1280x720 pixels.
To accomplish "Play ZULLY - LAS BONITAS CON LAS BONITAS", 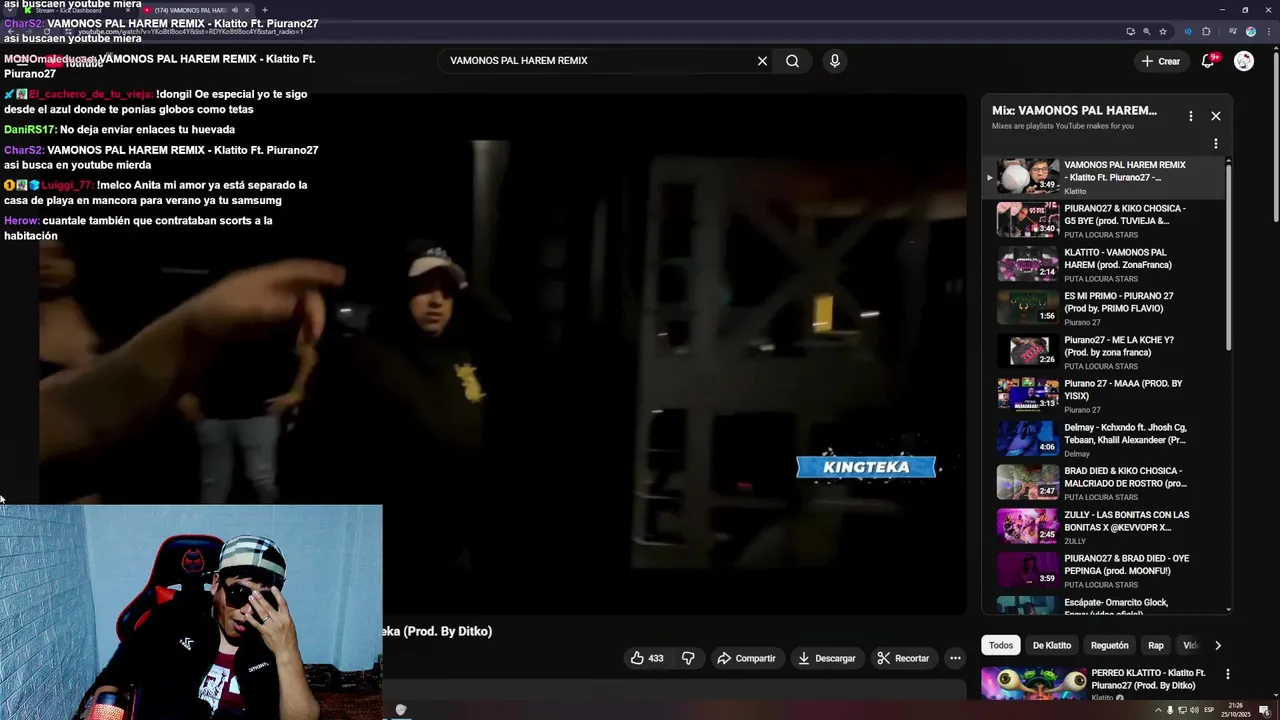I will [x=1103, y=527].
